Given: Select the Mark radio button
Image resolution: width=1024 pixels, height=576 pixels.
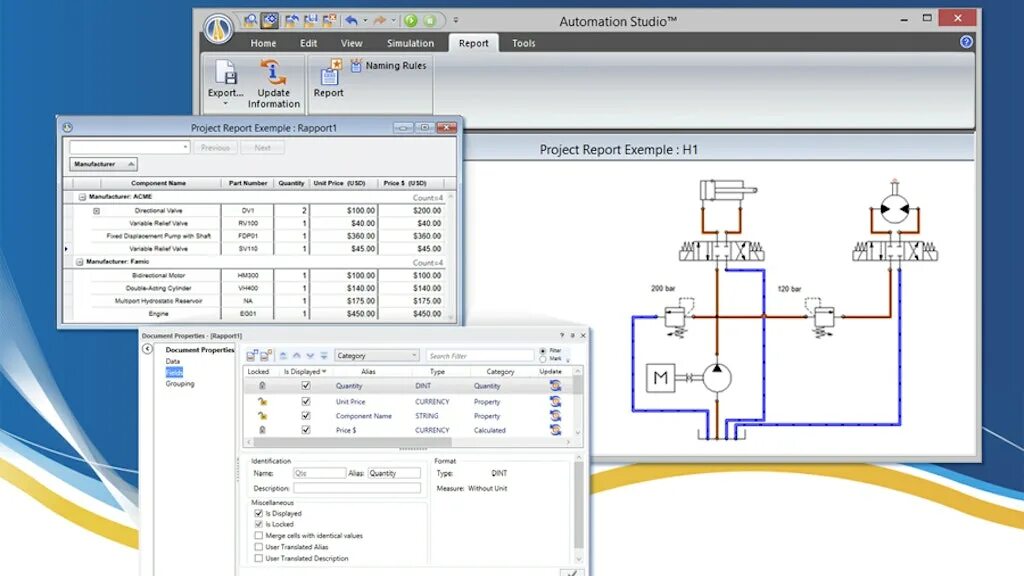Looking at the screenshot, I should (543, 359).
